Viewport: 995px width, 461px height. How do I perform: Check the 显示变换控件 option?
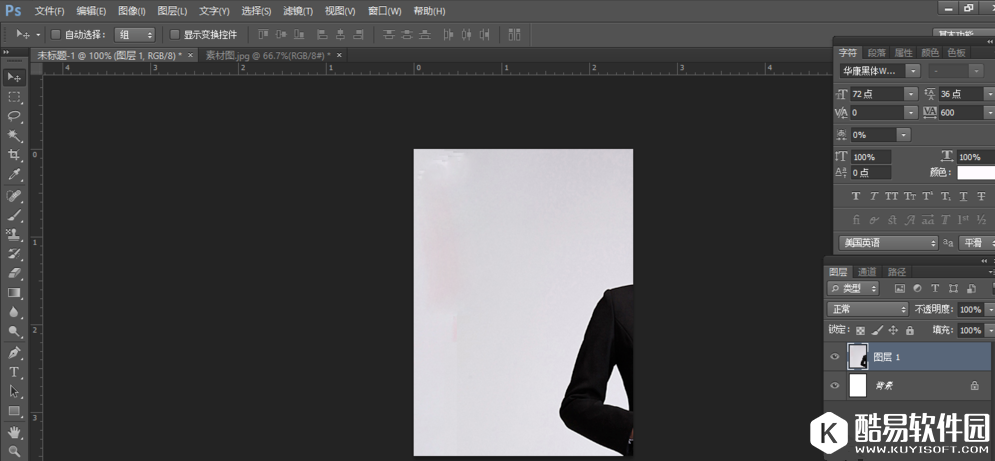174,34
